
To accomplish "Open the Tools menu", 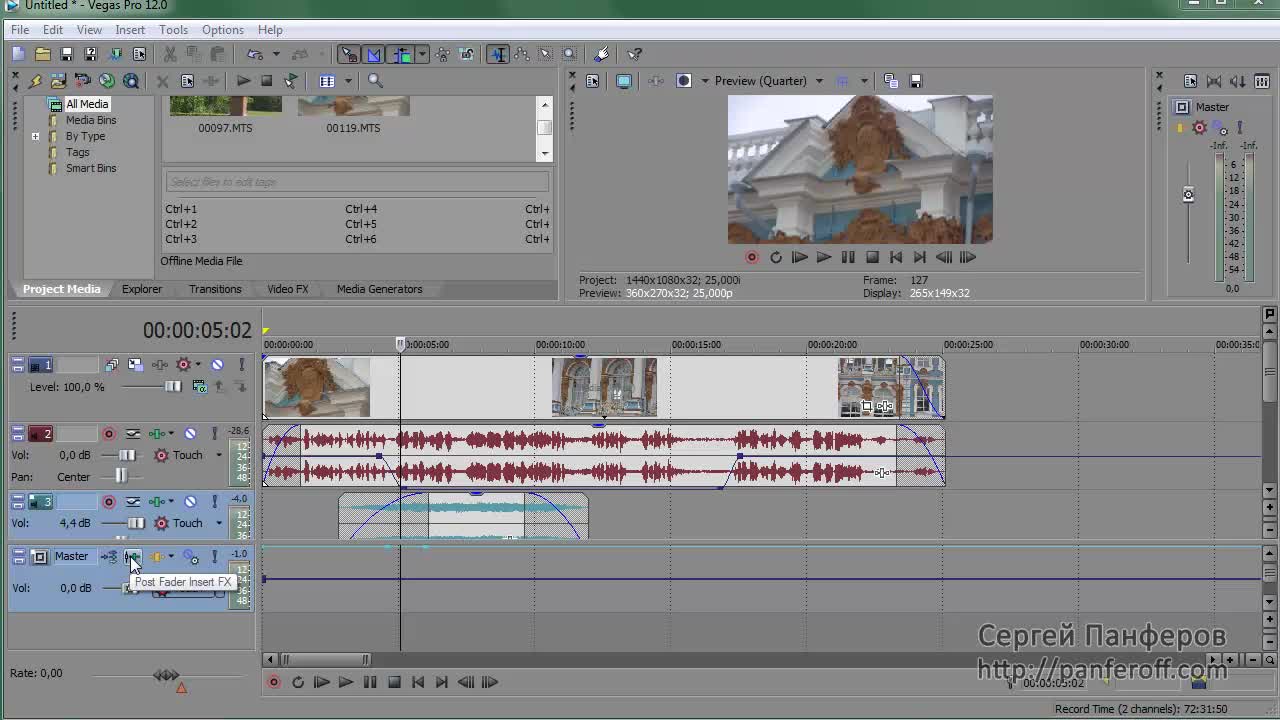I will (173, 30).
